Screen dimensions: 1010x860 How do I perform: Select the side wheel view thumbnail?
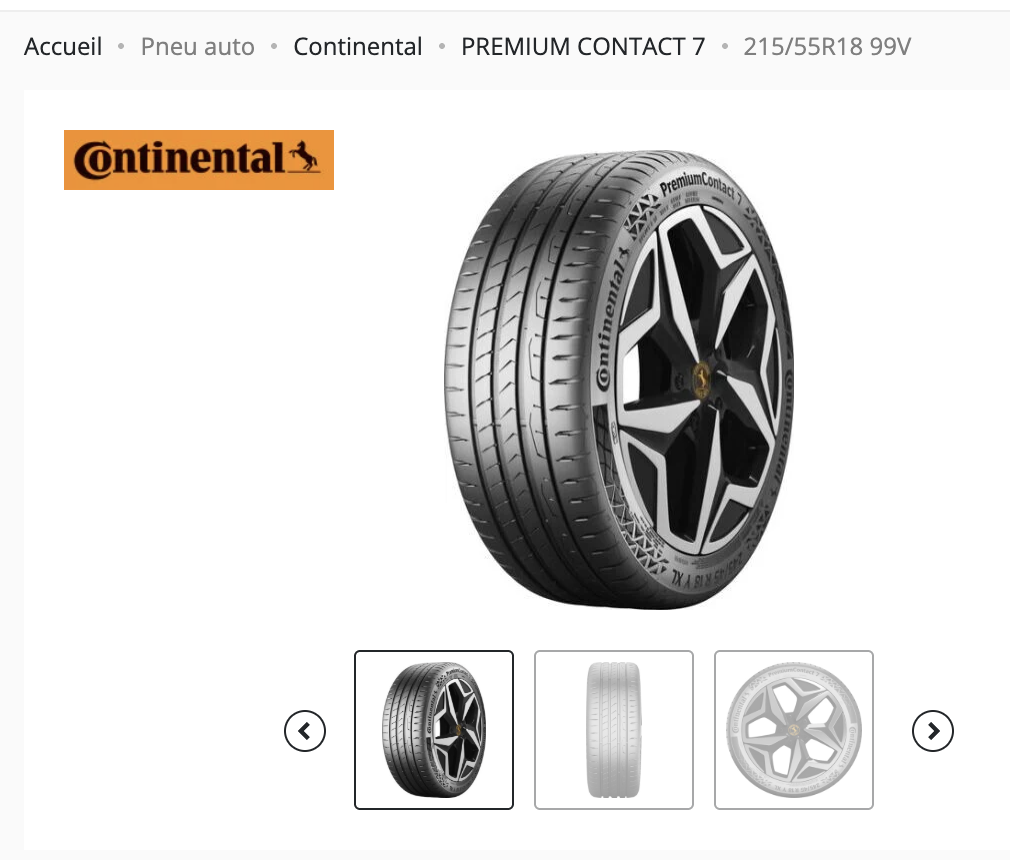coord(794,729)
